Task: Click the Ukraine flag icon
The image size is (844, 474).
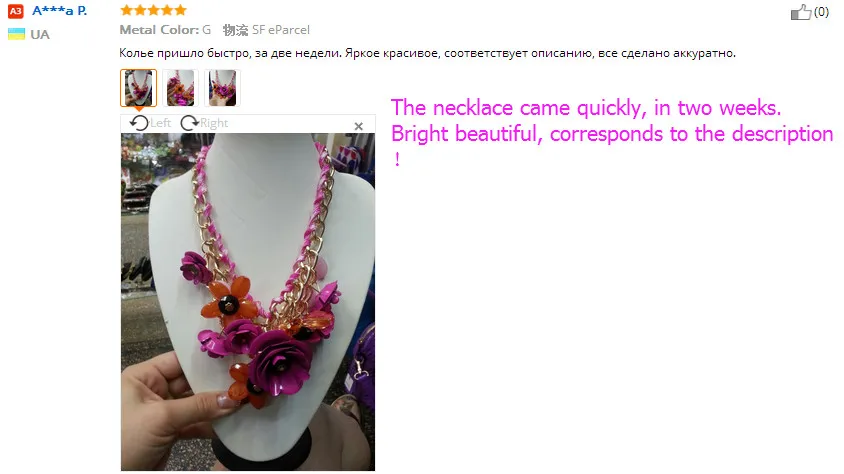Action: [16, 34]
